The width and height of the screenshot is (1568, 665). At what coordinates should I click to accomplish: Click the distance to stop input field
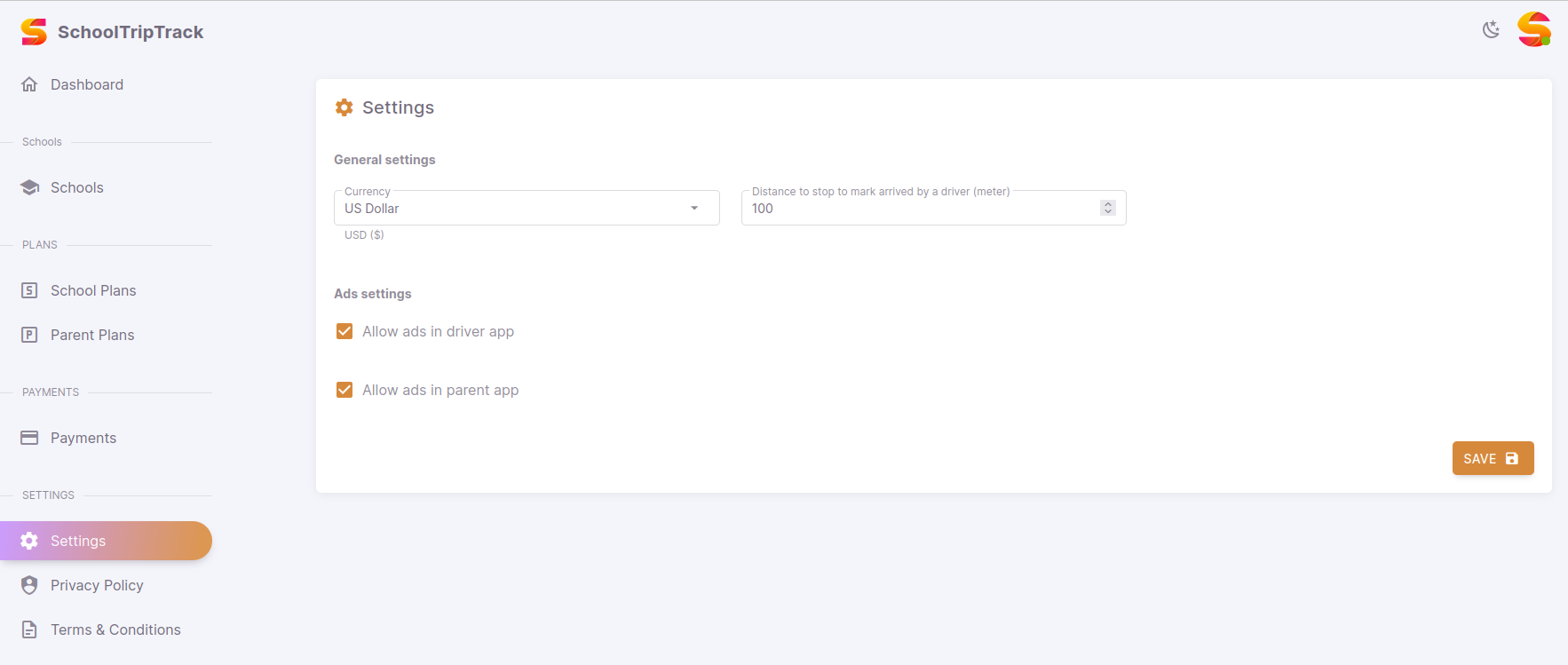point(919,208)
